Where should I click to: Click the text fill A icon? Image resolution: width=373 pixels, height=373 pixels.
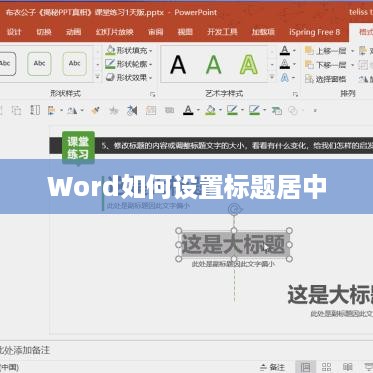284,51
